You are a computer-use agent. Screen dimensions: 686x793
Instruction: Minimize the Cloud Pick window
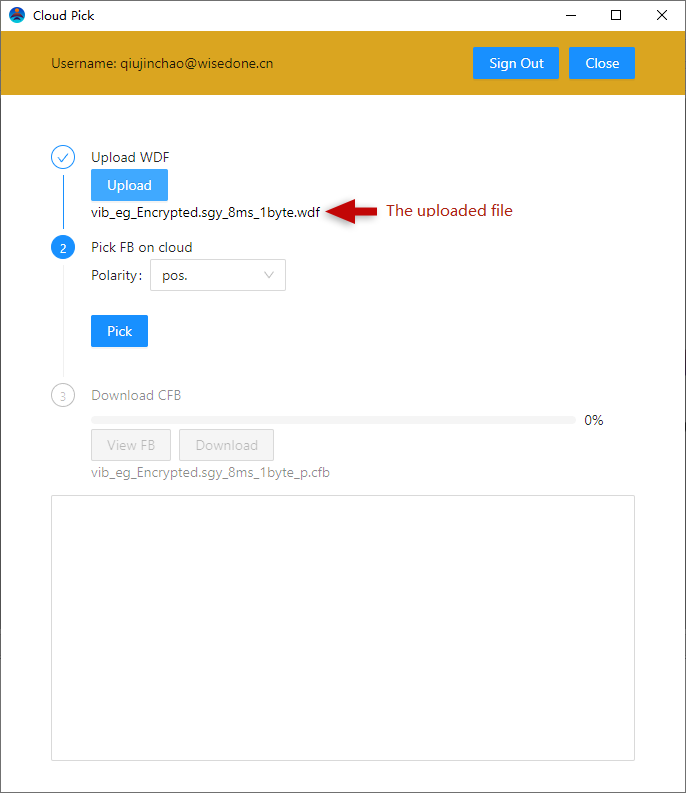(571, 15)
